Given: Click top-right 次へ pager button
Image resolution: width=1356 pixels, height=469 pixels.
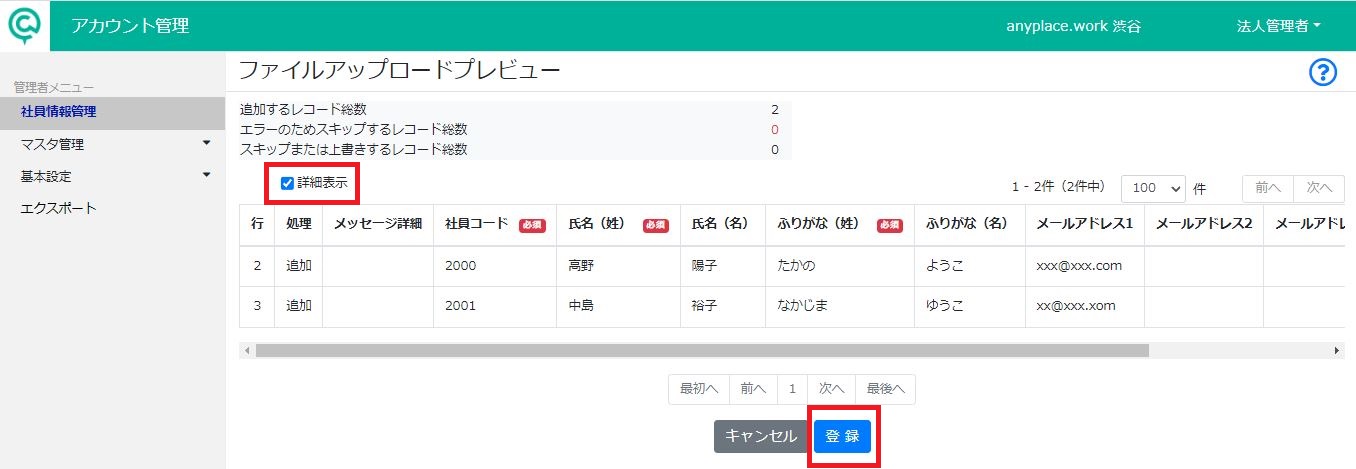Looking at the screenshot, I should coord(1320,188).
